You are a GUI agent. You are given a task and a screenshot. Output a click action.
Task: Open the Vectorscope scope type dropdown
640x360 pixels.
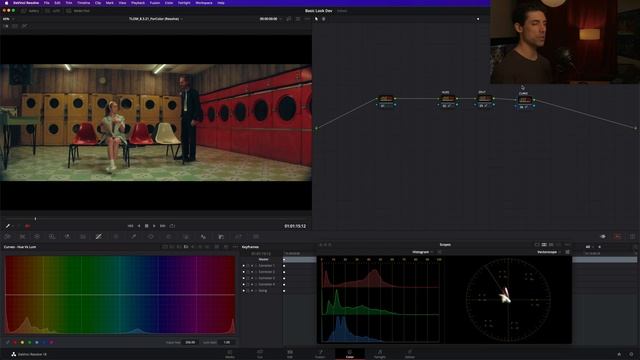tap(549, 252)
